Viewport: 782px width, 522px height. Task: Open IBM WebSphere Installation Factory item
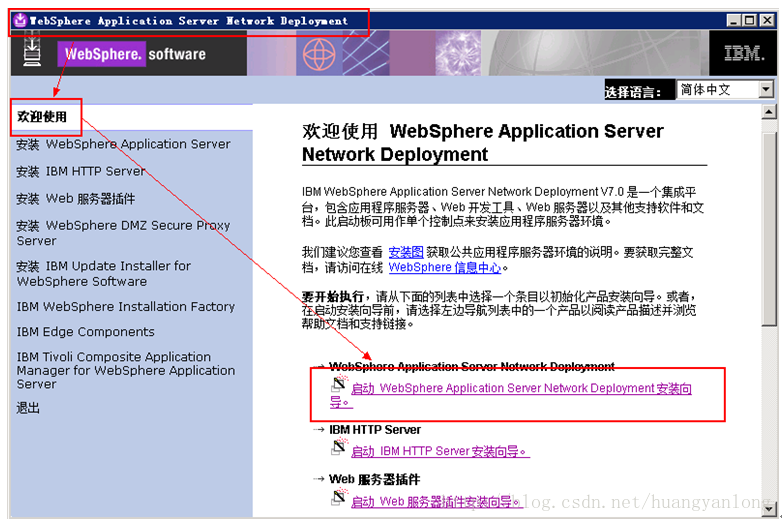click(126, 307)
